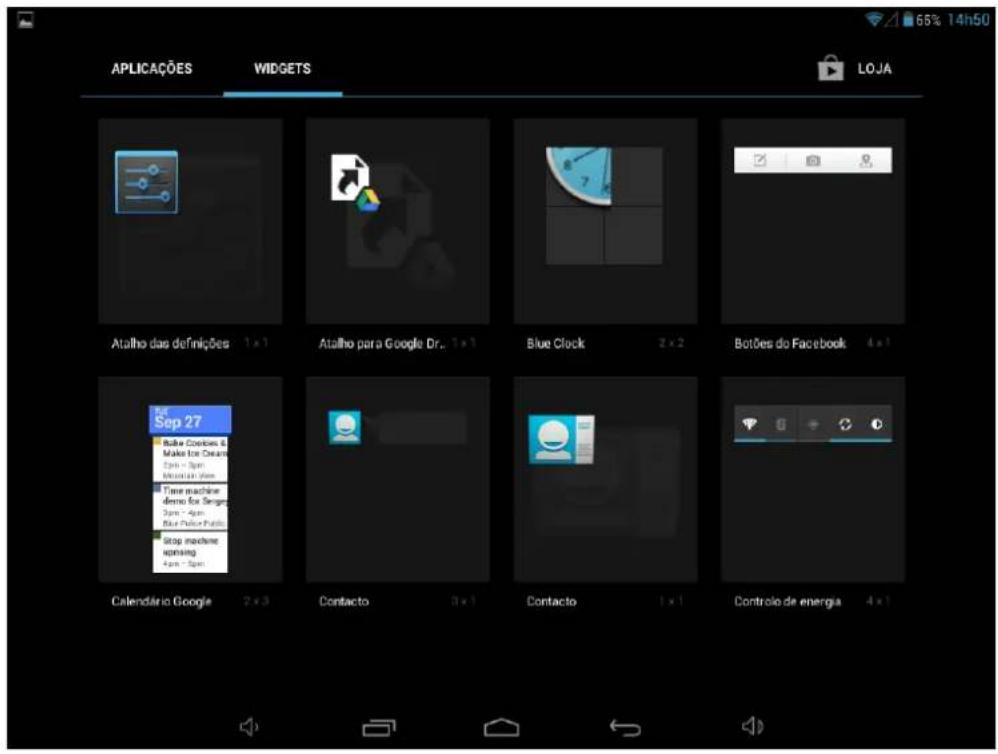Click the 'Atalho para Google Dr..' label
Viewport: 998px width, 754px height.
coord(382,344)
